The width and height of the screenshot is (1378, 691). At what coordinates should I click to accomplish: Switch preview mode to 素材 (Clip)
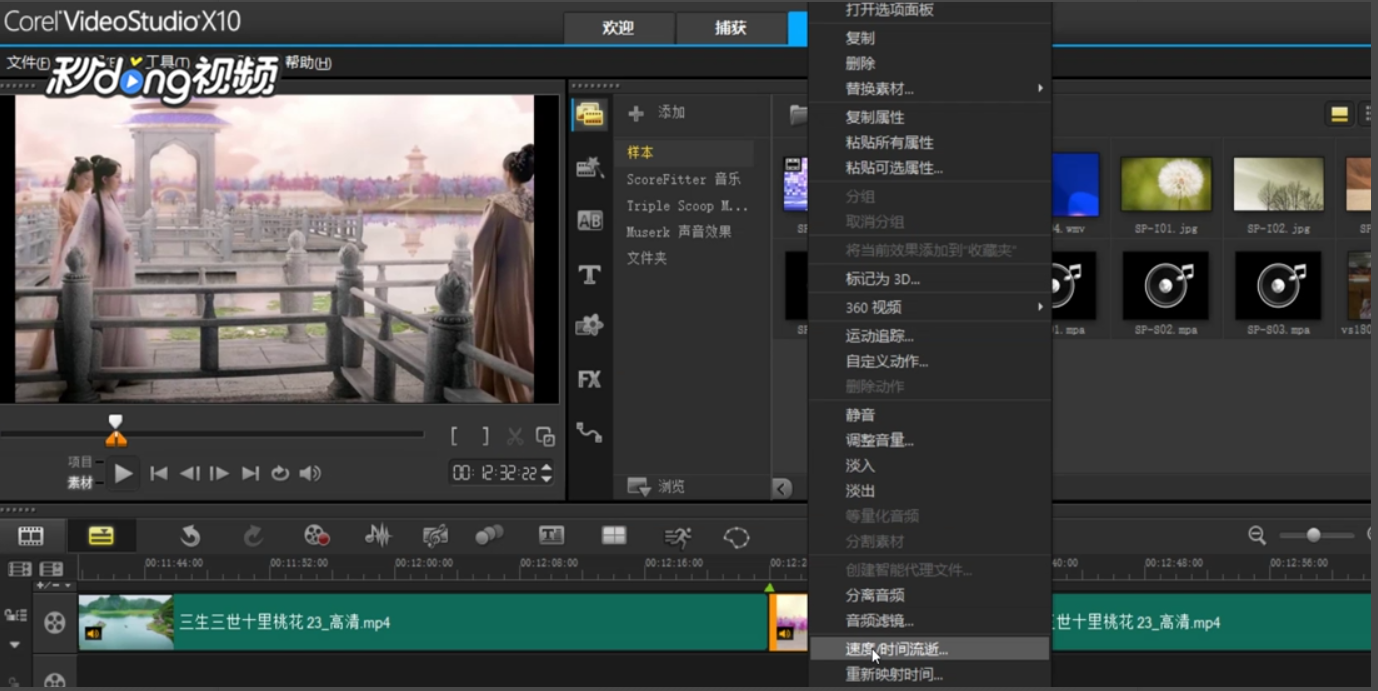pyautogui.click(x=80, y=483)
